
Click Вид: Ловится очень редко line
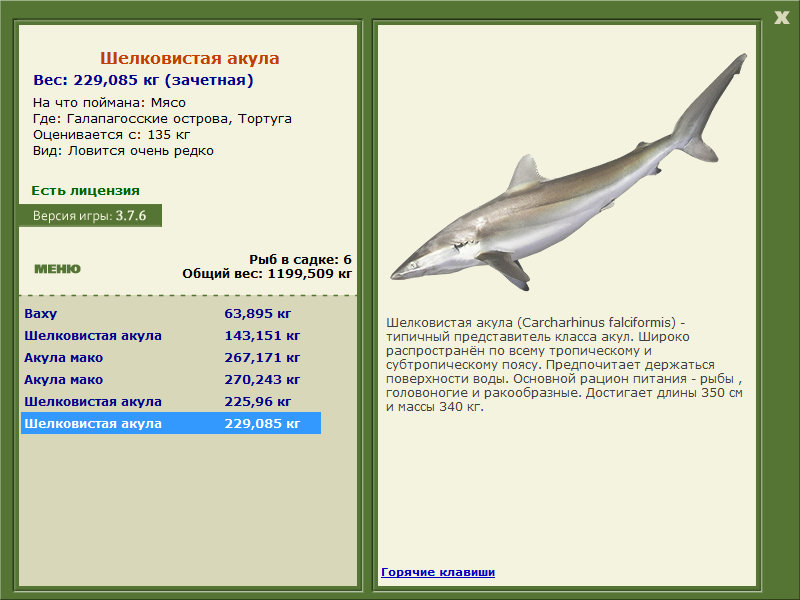coord(123,151)
